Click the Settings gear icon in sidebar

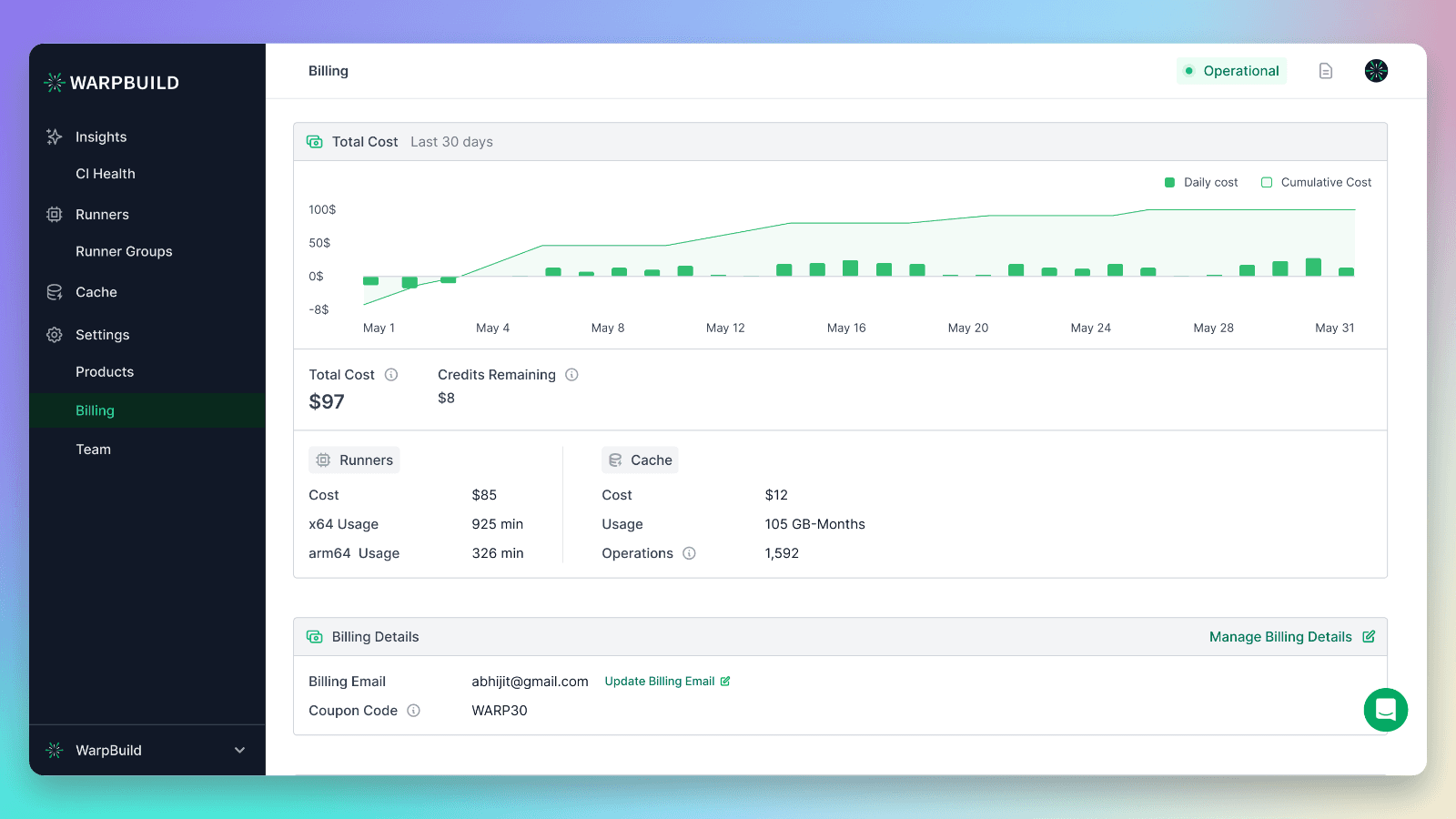[55, 334]
